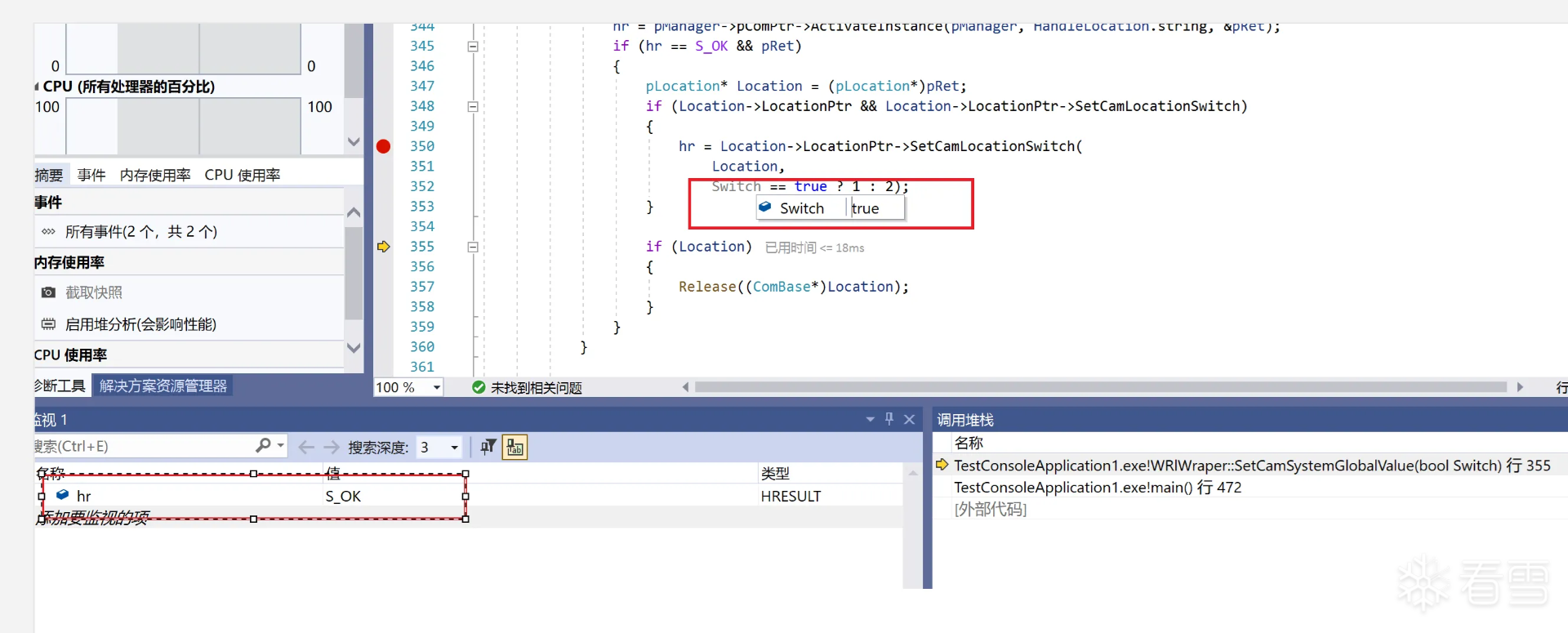This screenshot has width=1568, height=633.
Task: Click the watch search back arrow
Action: pyautogui.click(x=306, y=447)
